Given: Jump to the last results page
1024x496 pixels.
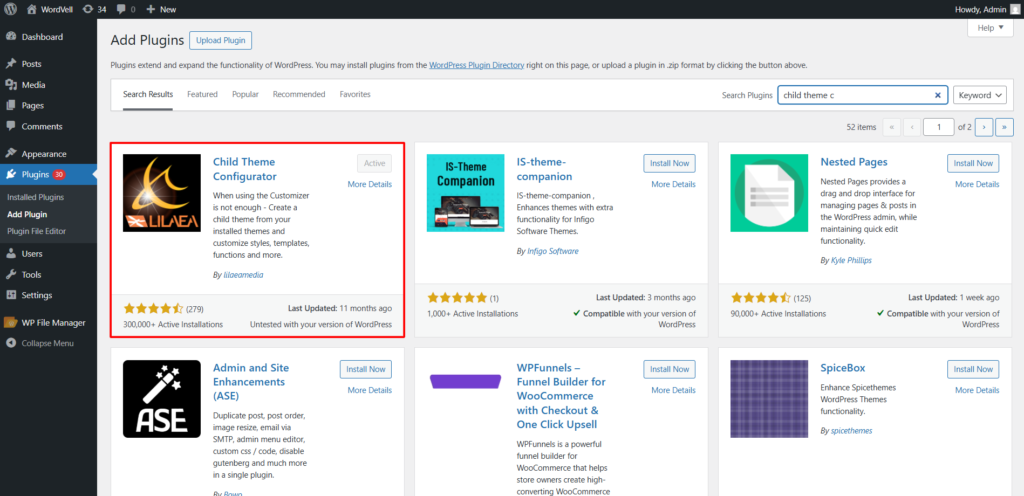Looking at the screenshot, I should tap(1004, 127).
